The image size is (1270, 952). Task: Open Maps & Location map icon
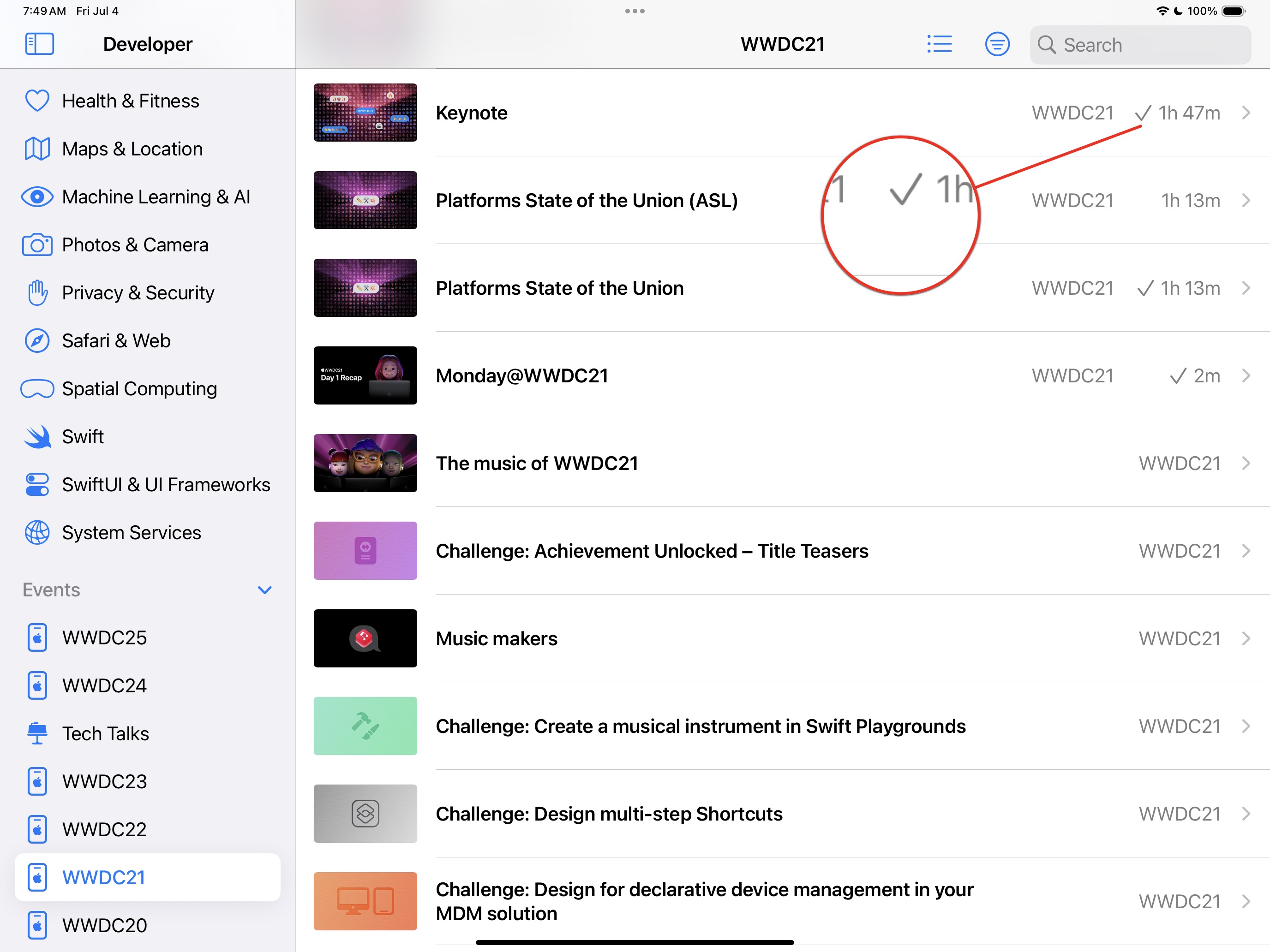[x=37, y=149]
